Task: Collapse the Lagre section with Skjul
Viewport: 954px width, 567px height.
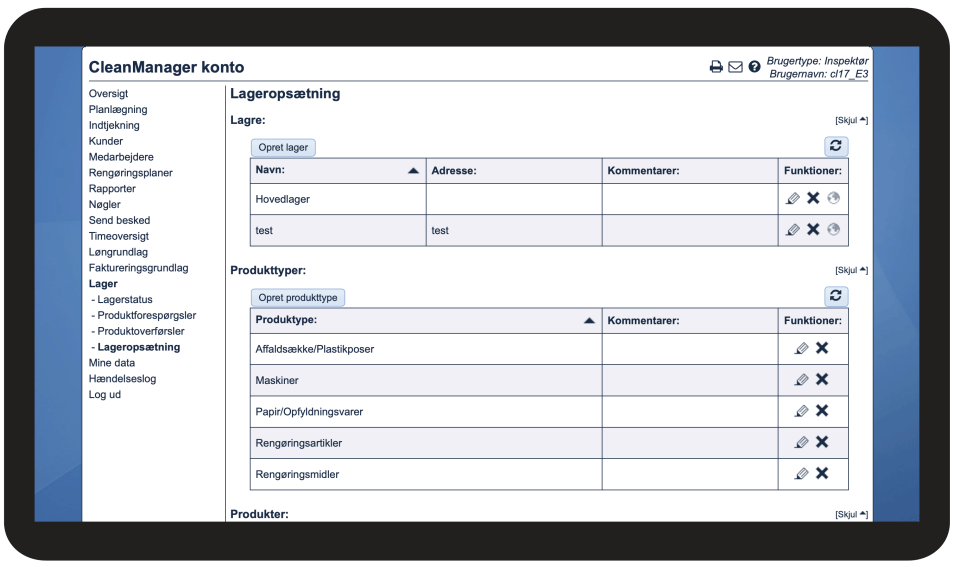Action: point(851,120)
